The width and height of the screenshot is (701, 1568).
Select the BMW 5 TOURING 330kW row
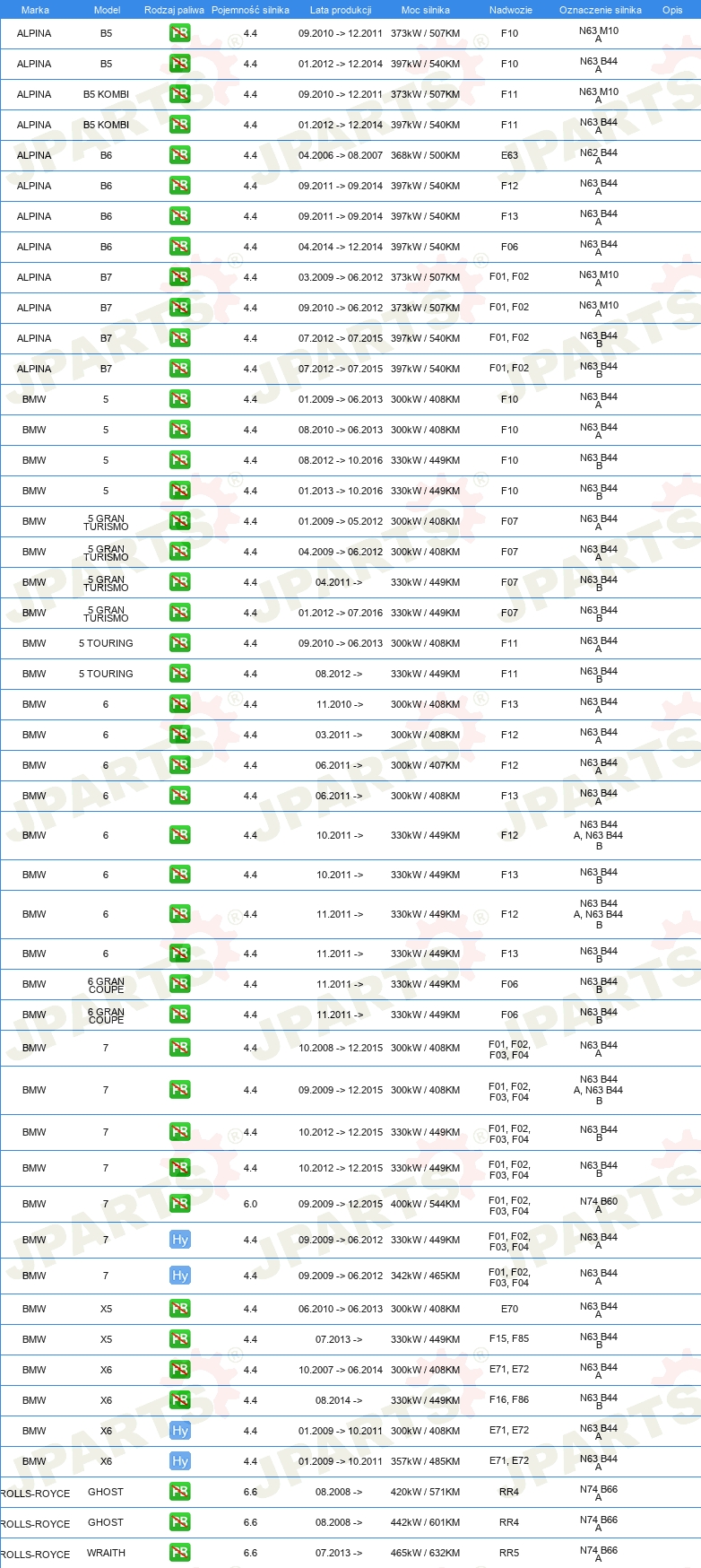(350, 674)
